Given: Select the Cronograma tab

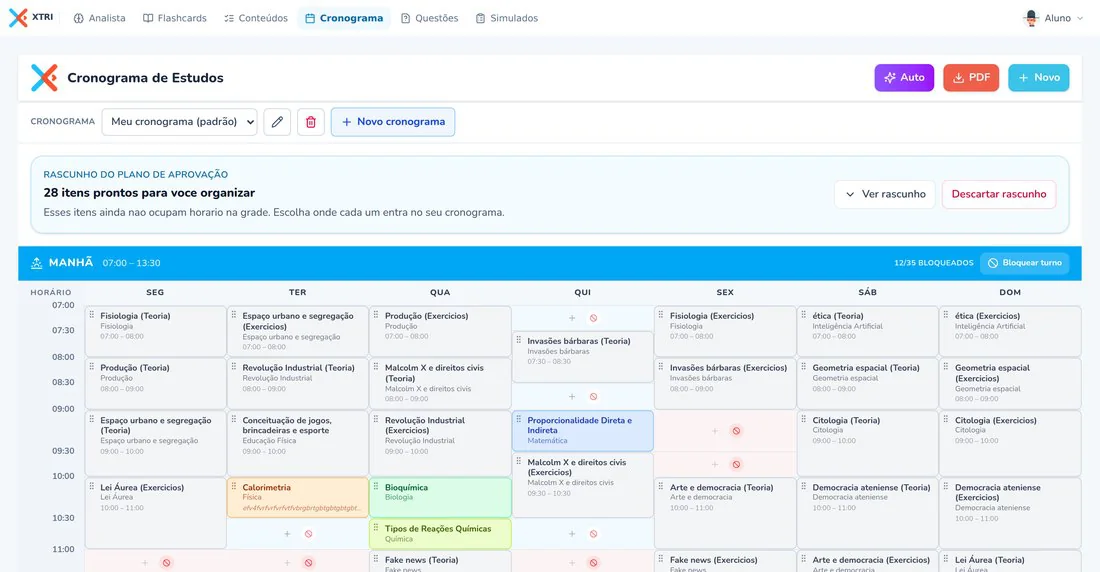Looking at the screenshot, I should (344, 18).
